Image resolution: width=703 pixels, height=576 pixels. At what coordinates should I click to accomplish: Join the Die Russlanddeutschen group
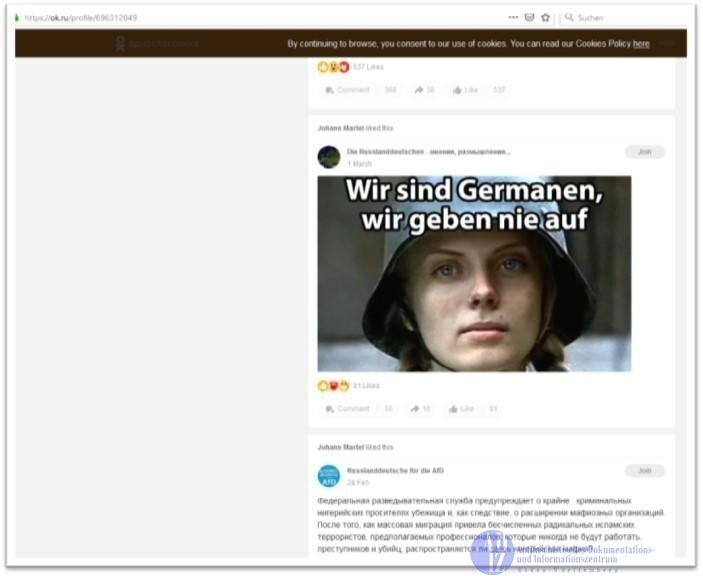tap(644, 152)
